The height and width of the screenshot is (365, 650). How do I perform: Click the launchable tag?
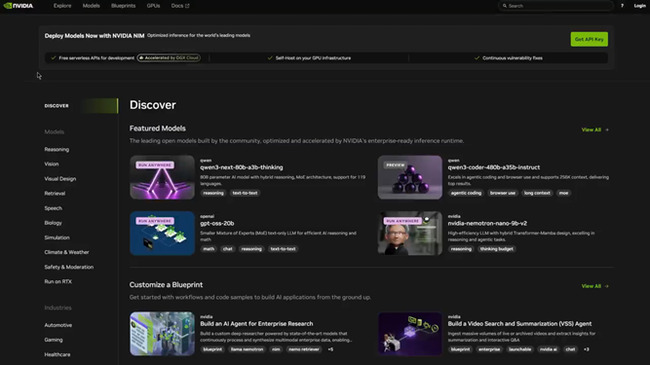(519, 349)
